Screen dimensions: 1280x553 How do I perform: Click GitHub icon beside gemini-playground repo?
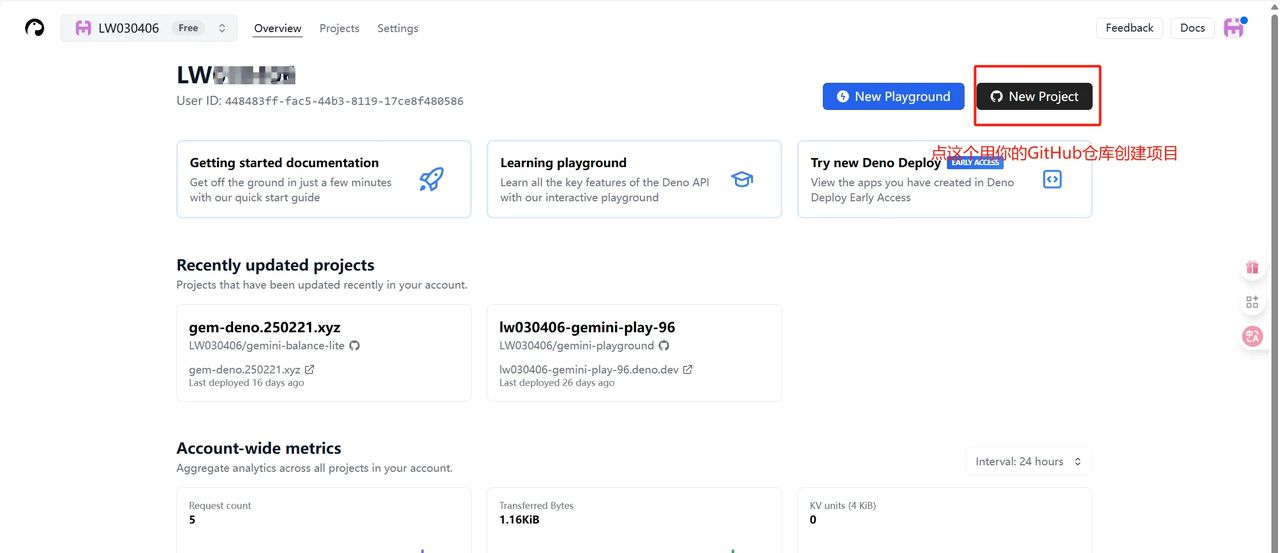[x=664, y=346]
